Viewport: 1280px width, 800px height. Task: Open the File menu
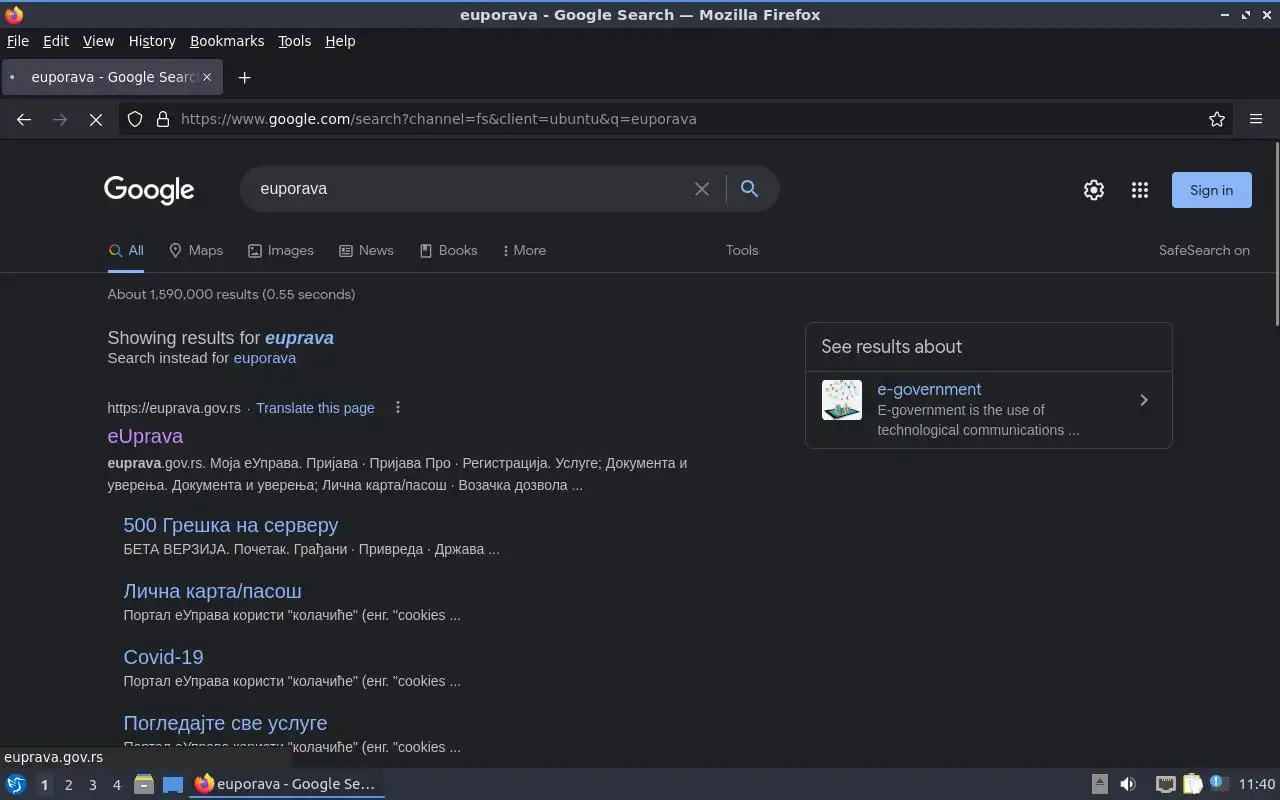pos(17,41)
